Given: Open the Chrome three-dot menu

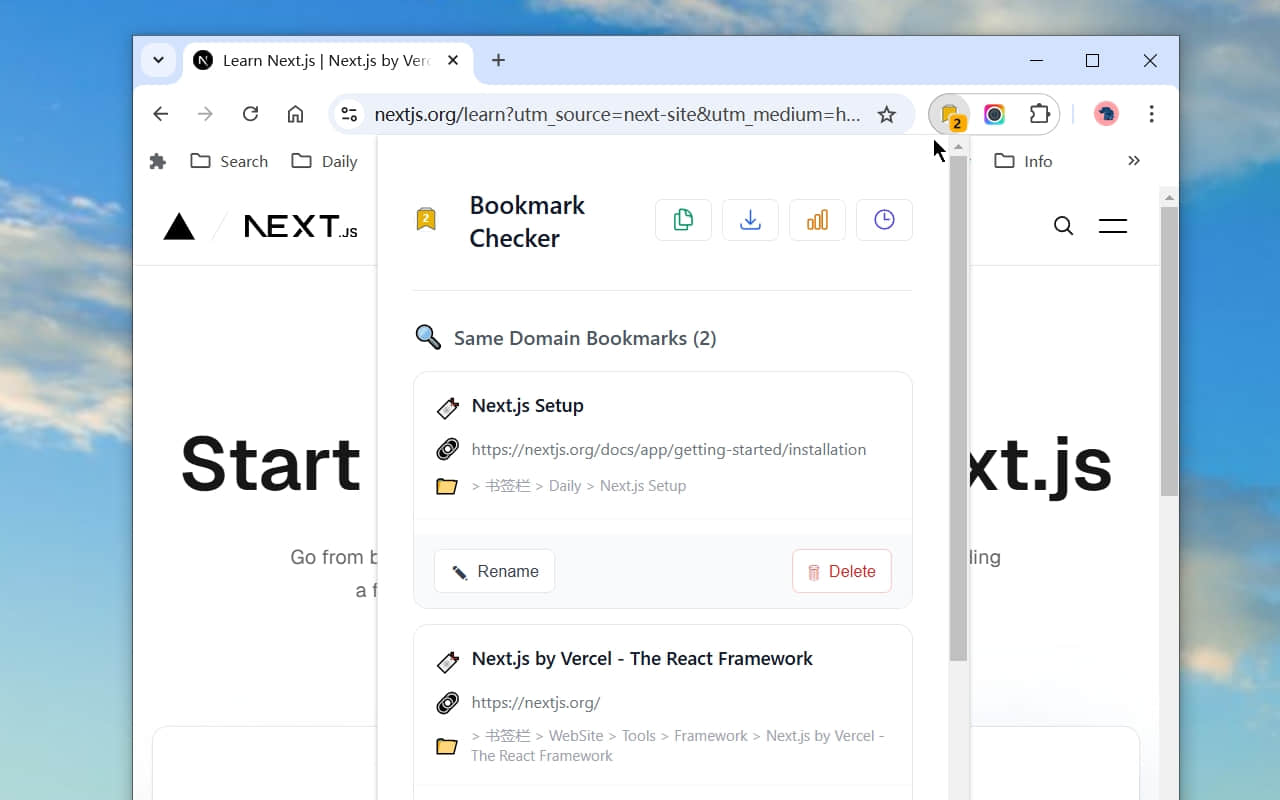Looking at the screenshot, I should pos(1151,114).
